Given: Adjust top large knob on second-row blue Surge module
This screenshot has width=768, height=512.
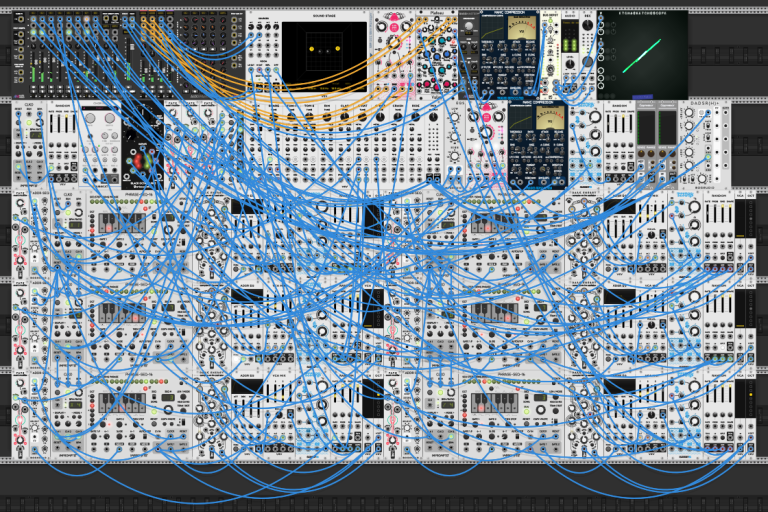Looking at the screenshot, I should point(594,117).
